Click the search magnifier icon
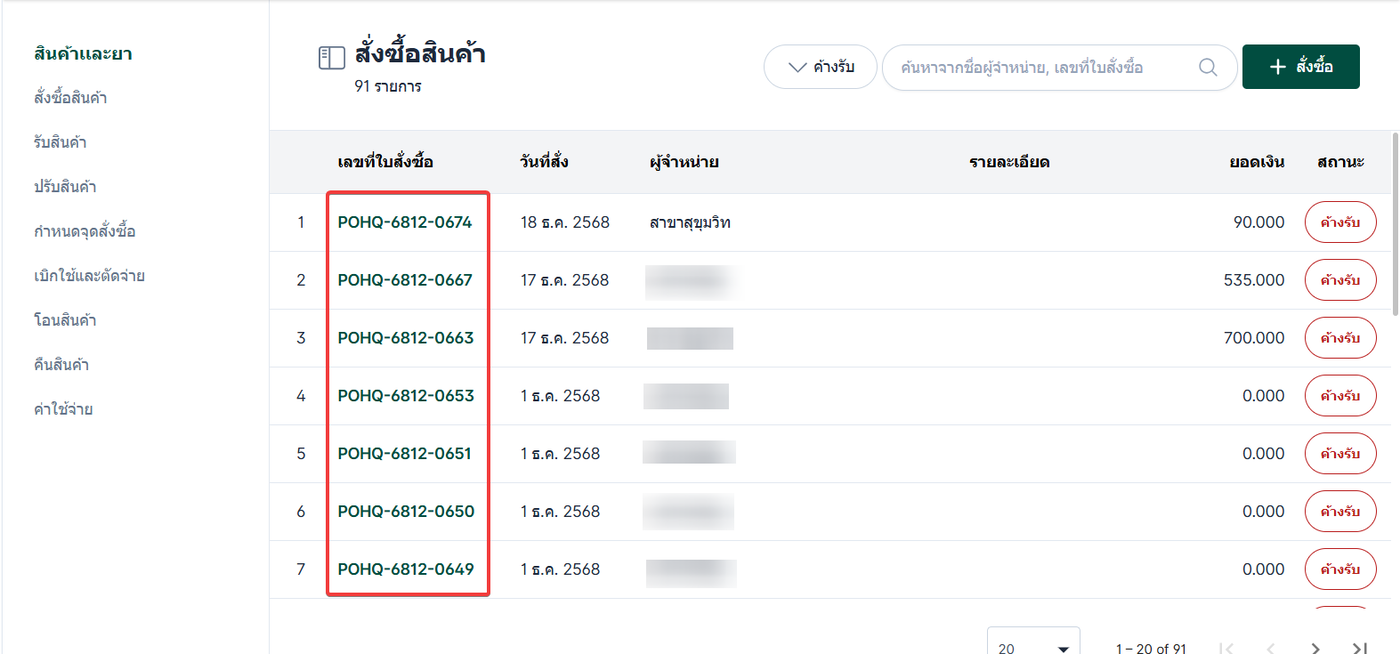This screenshot has width=1400, height=654. [x=1208, y=68]
